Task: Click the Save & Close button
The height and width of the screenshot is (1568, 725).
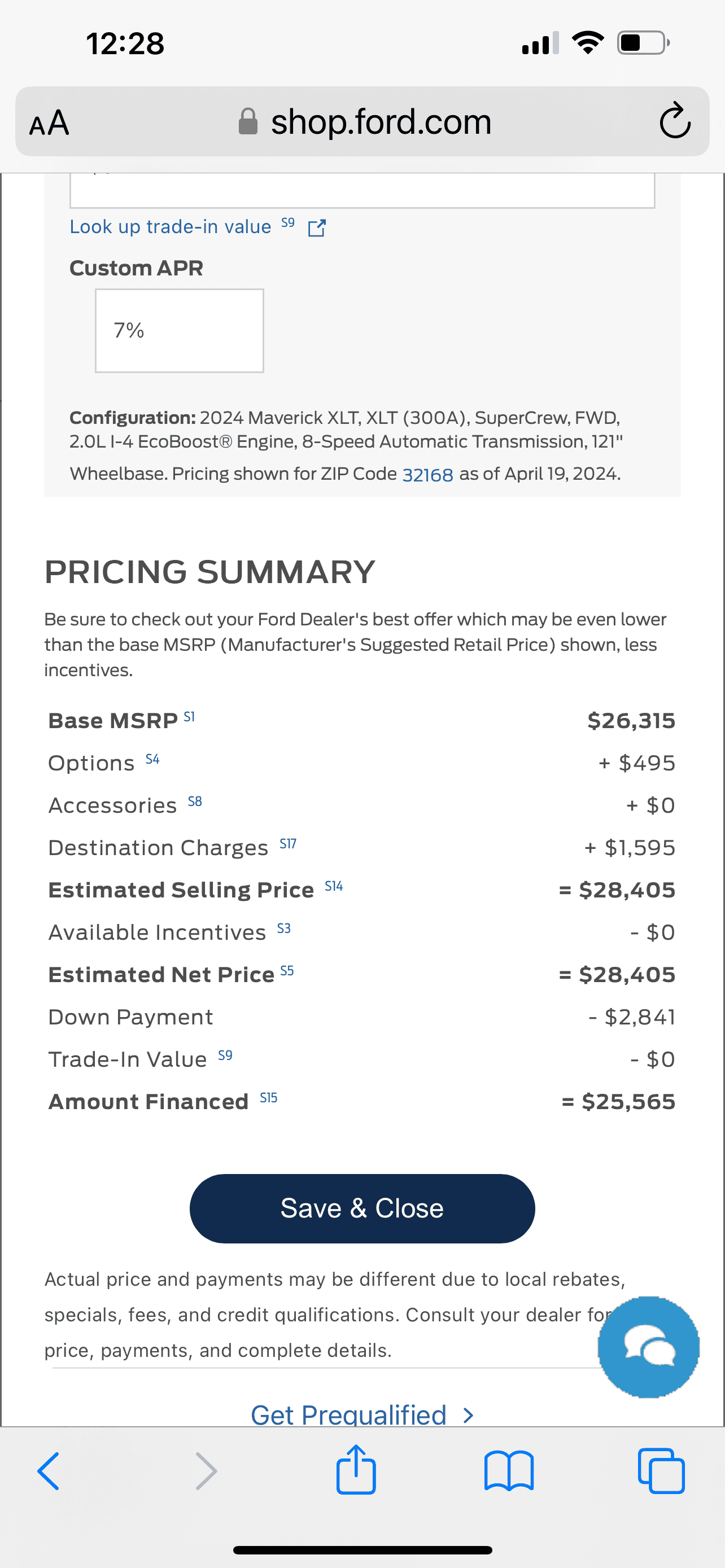Action: [x=362, y=1208]
